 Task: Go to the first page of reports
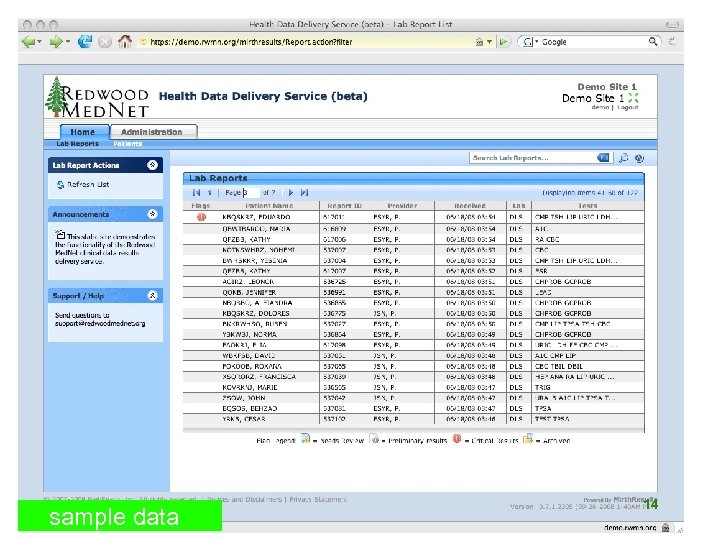197,192
